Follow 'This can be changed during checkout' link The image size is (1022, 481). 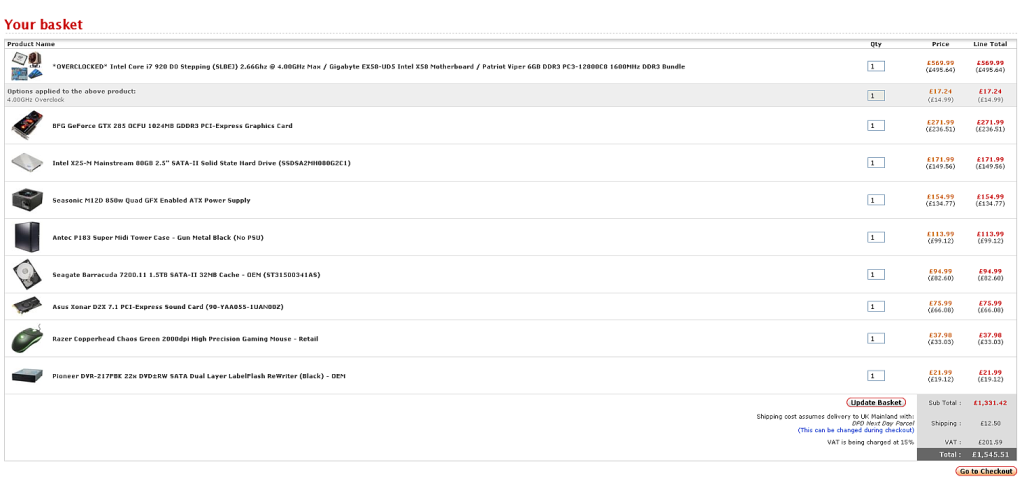(856, 430)
